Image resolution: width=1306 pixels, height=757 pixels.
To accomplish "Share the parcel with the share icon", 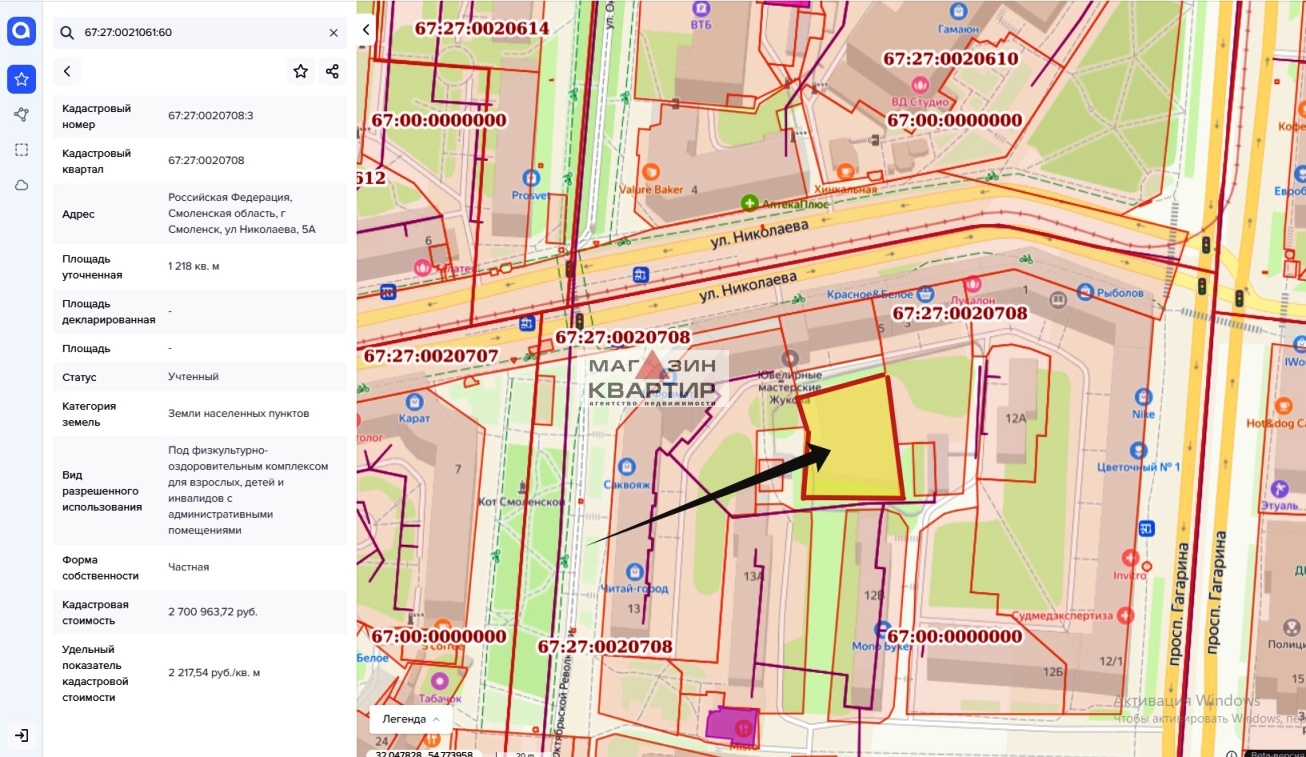I will coord(332,71).
